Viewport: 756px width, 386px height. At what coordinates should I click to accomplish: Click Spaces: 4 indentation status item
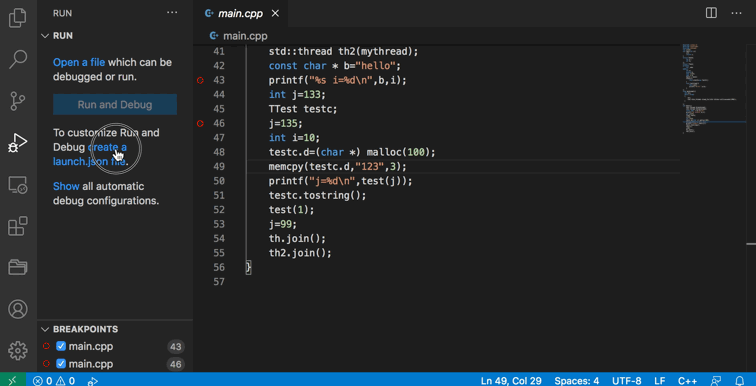pos(577,381)
